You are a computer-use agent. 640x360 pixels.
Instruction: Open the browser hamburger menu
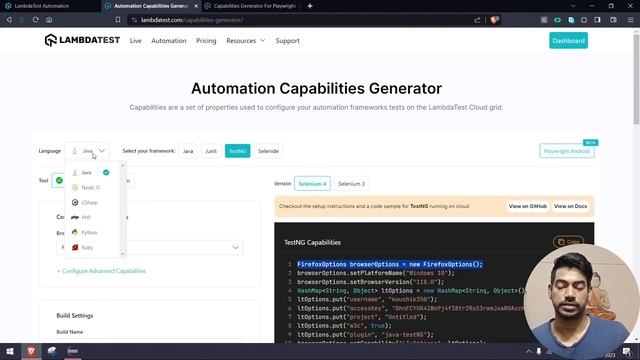tap(631, 20)
